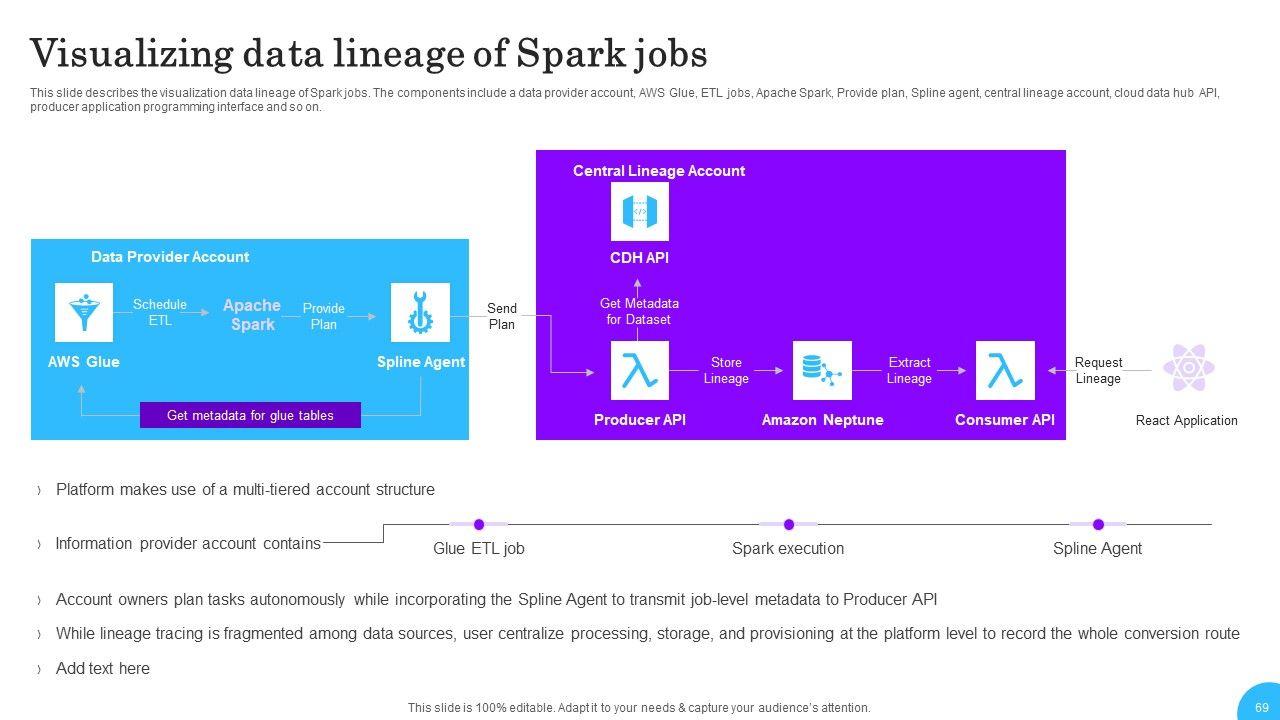
Task: Click the Glue ETL job timeline dot
Action: tap(479, 524)
